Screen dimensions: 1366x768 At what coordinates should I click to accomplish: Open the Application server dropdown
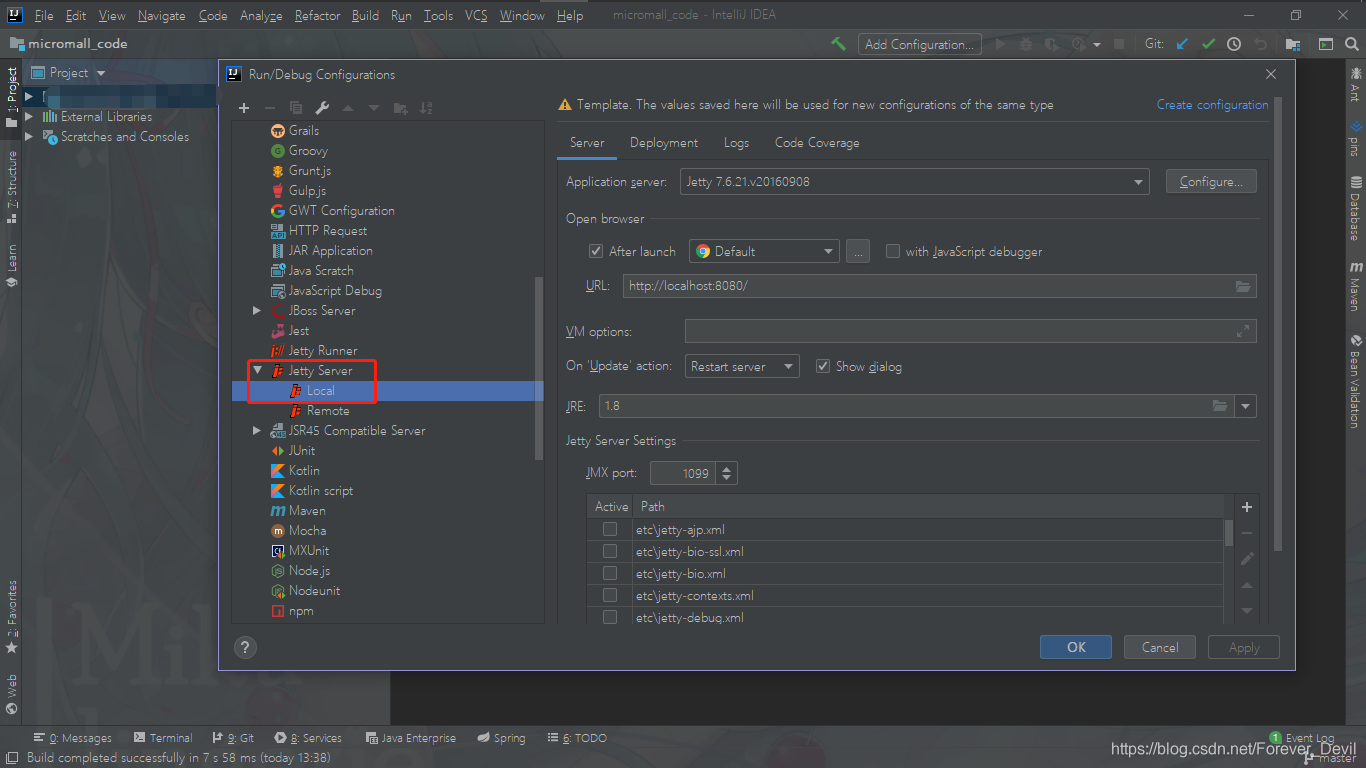[x=914, y=182]
